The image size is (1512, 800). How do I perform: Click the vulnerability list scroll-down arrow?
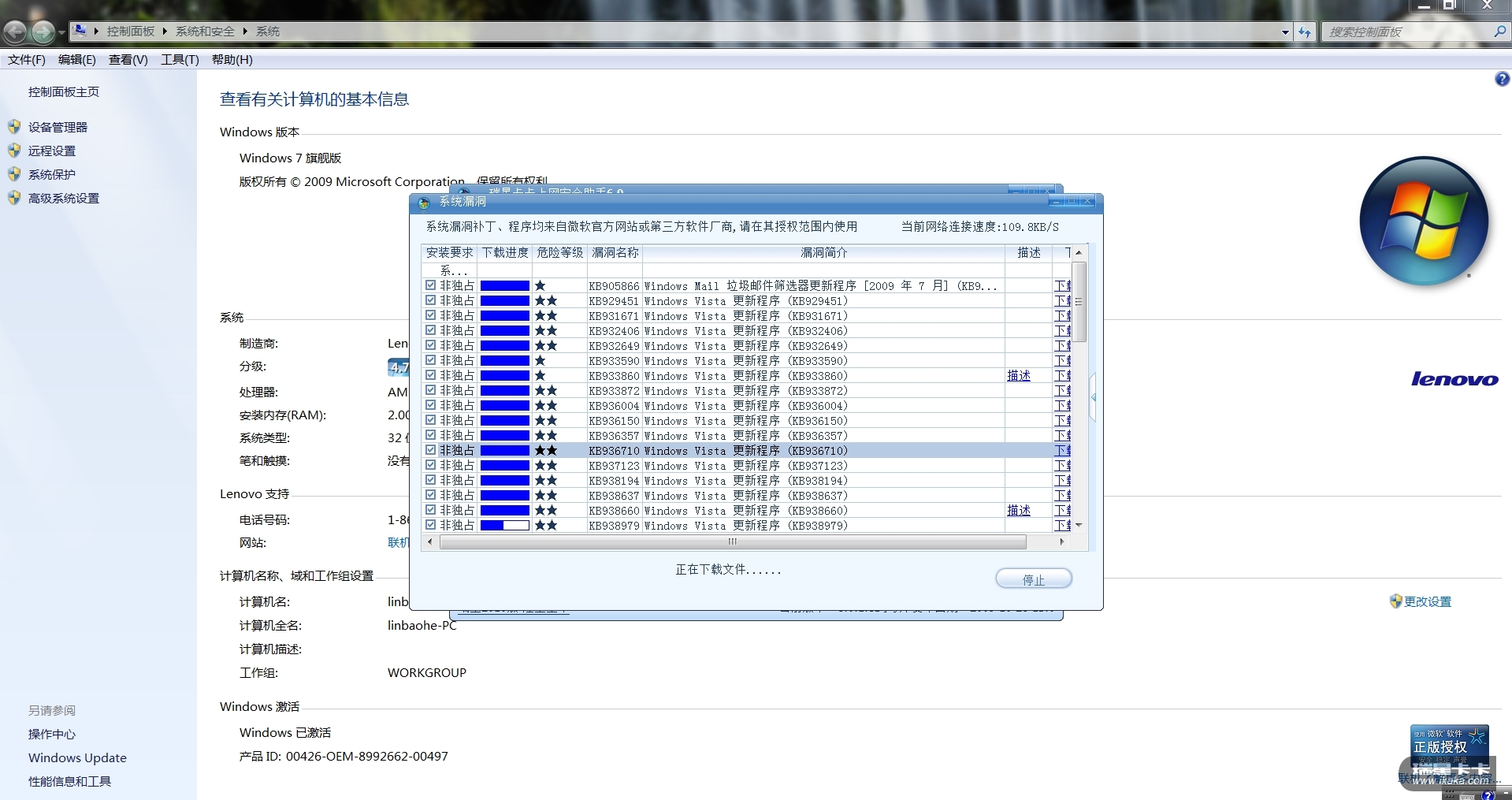(x=1079, y=525)
